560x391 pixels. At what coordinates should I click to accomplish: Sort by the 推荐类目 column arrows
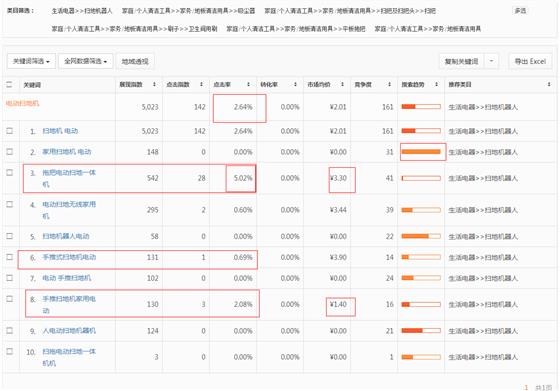pyautogui.click(x=549, y=85)
